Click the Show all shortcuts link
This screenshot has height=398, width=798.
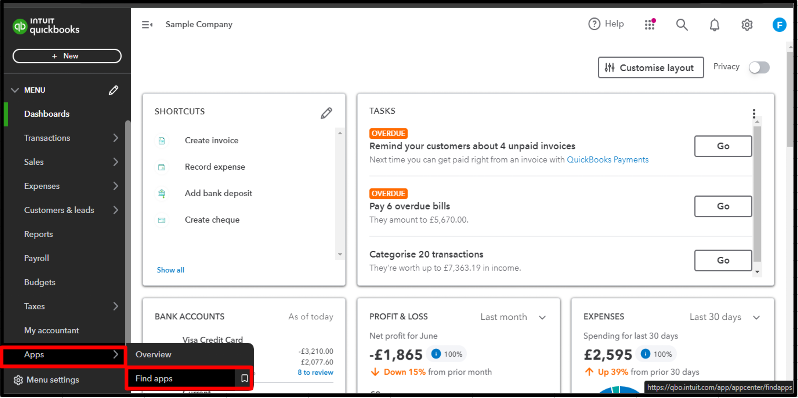170,270
